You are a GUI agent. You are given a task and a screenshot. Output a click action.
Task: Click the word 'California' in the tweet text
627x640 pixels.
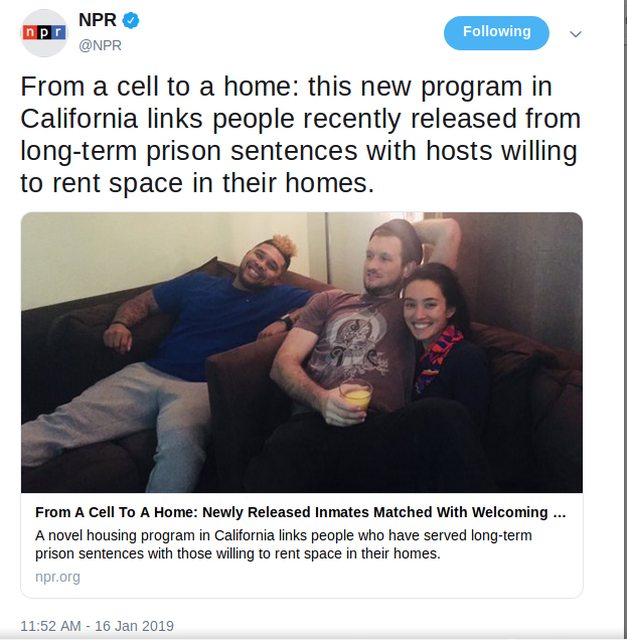click(x=79, y=119)
